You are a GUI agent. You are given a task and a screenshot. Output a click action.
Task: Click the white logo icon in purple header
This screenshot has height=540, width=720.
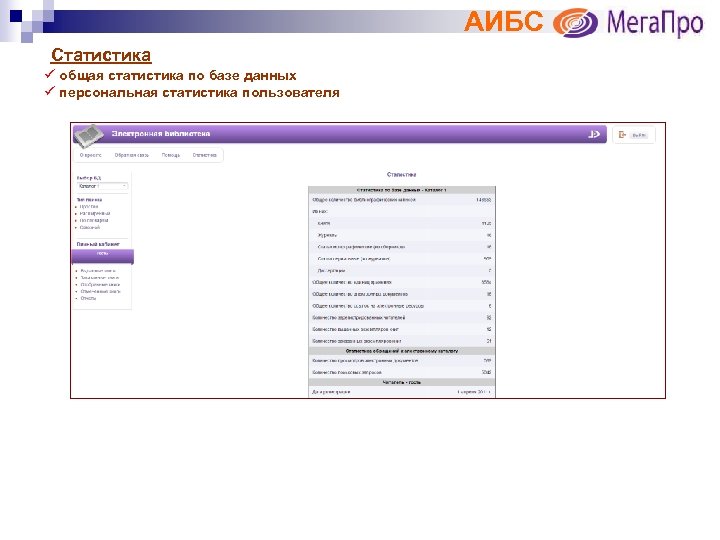tap(594, 134)
